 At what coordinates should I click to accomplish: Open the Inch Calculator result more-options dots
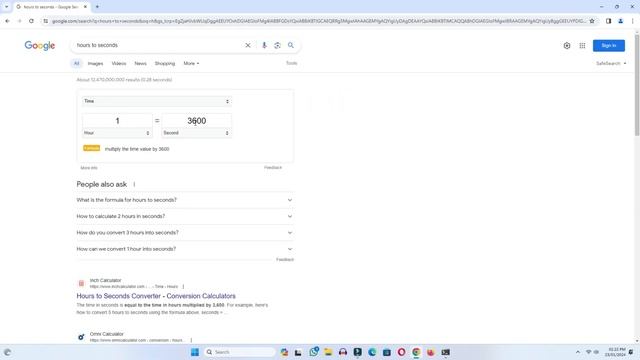point(183,287)
